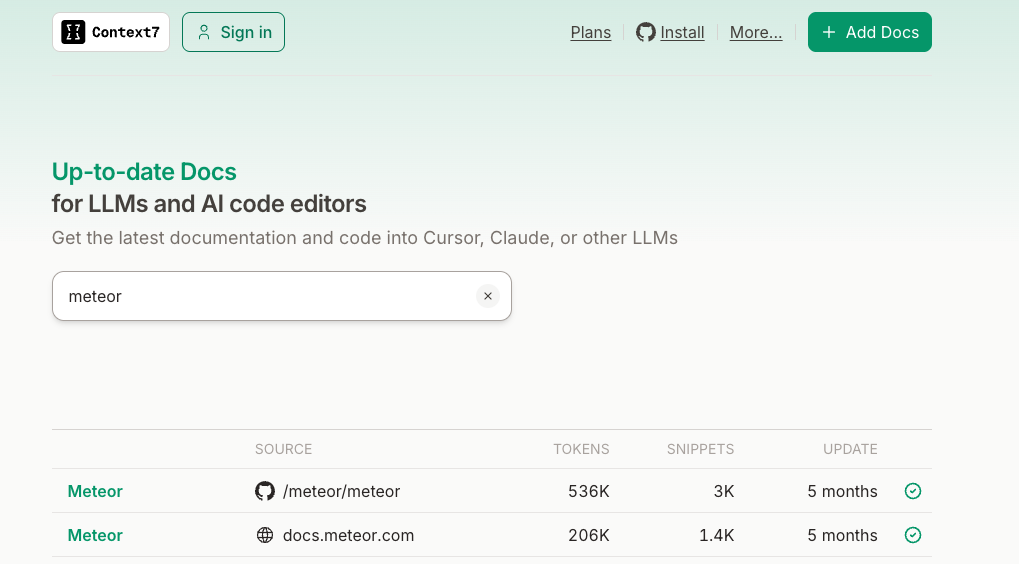Open the Meteor library from /meteor/meteor
Viewport: 1019px width, 564px height.
coord(95,491)
